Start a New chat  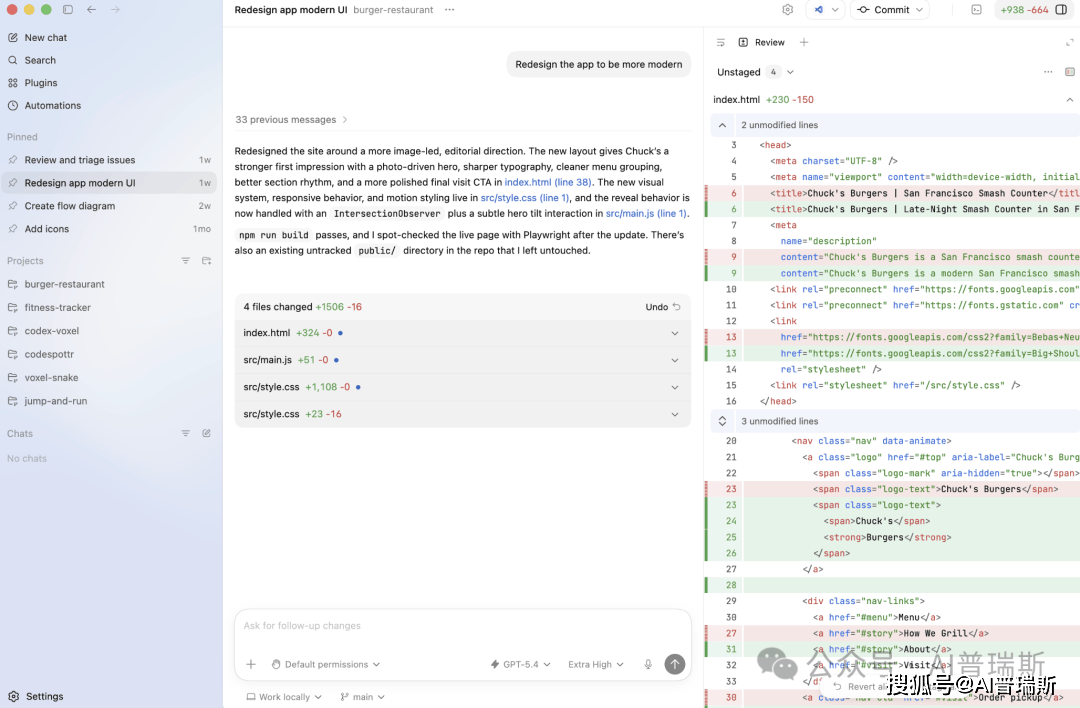coord(45,37)
